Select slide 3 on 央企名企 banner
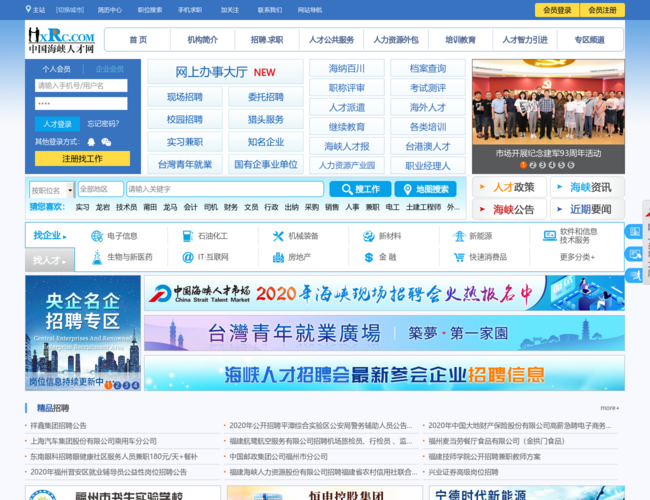650x500 pixels. pos(126,384)
